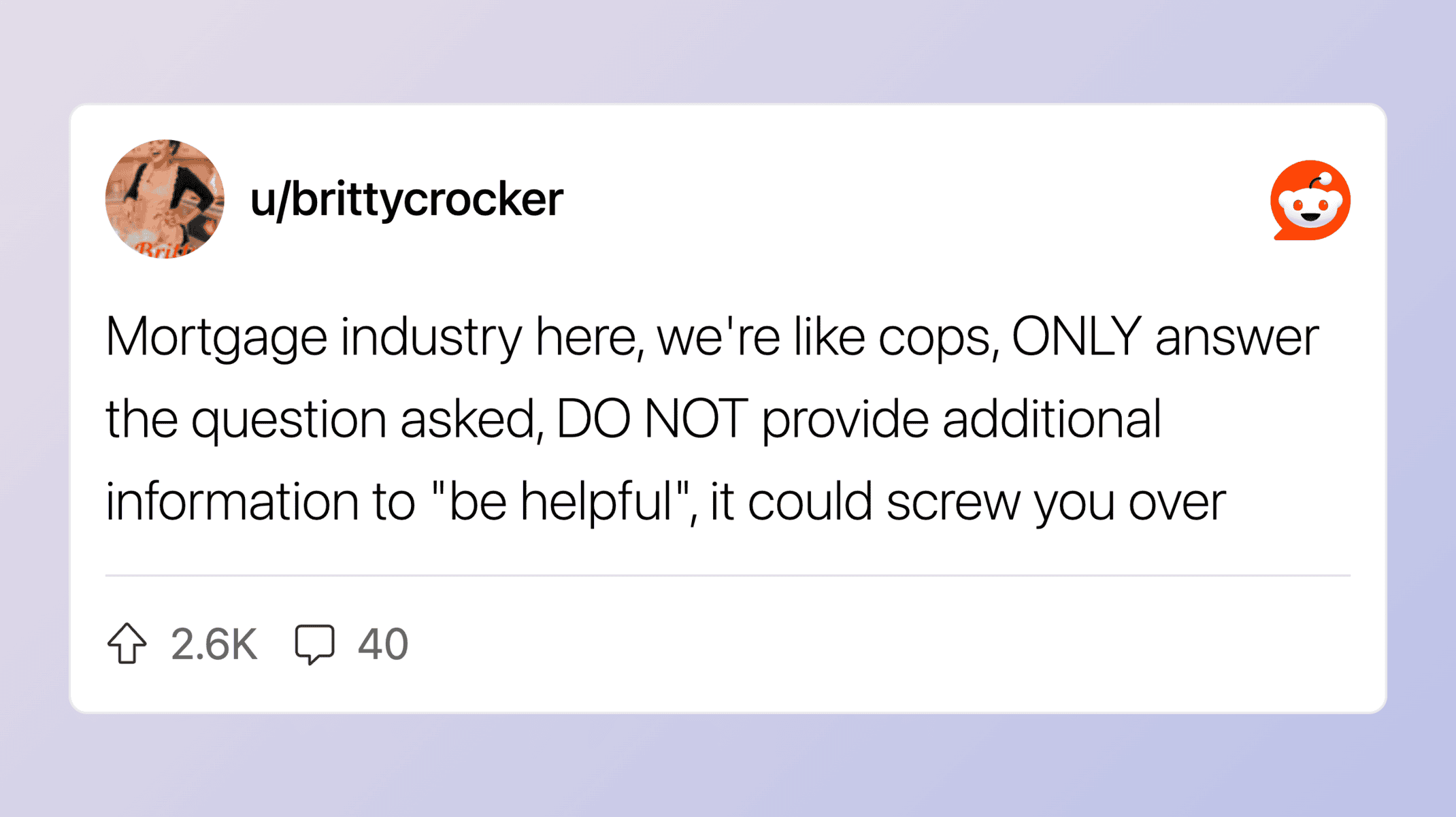
Task: Click the word "additional" in the post
Action: click(1051, 418)
